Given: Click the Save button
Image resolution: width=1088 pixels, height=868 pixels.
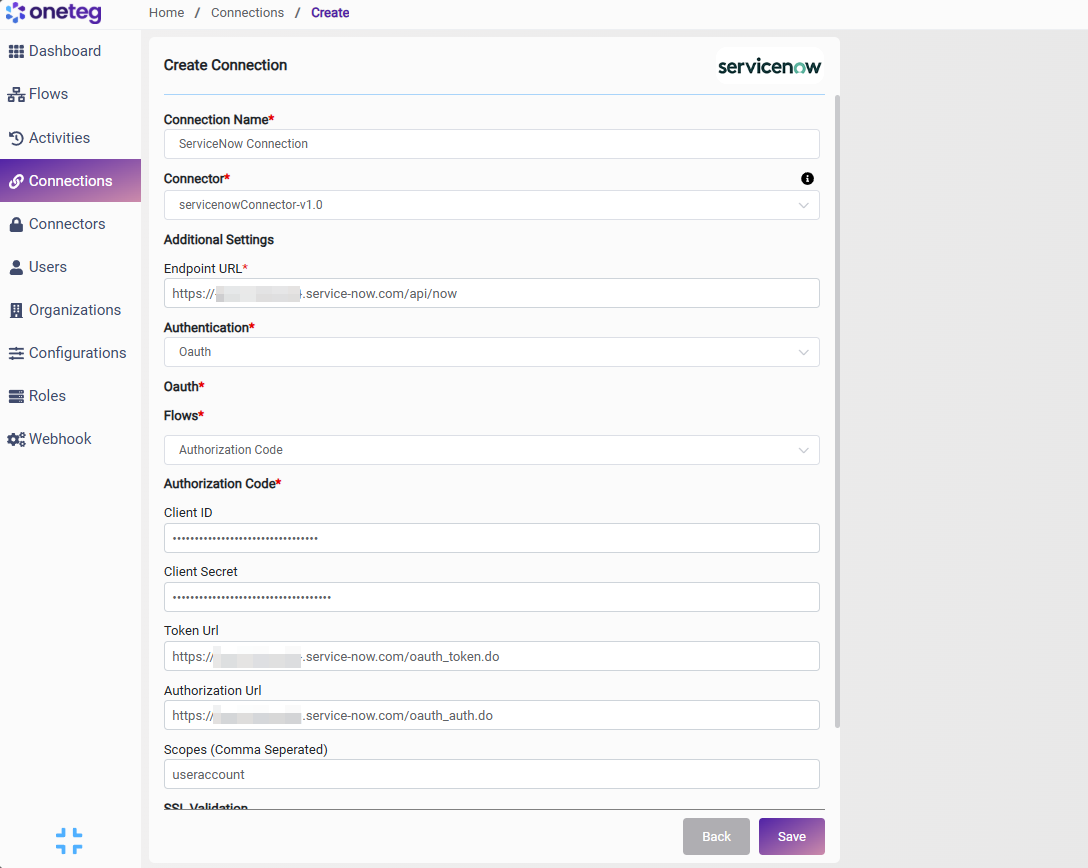Looking at the screenshot, I should tap(792, 836).
